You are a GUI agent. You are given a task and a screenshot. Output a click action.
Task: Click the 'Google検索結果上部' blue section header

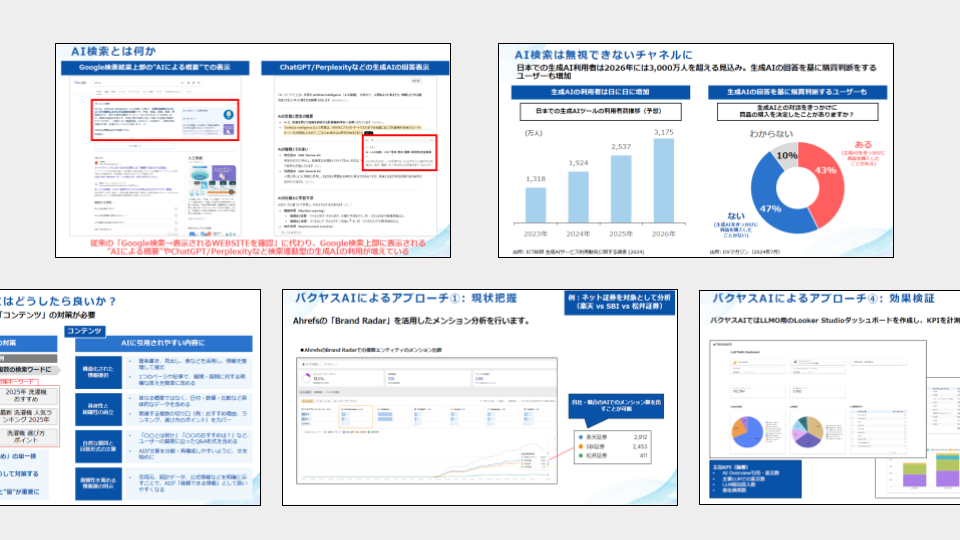pos(161,67)
